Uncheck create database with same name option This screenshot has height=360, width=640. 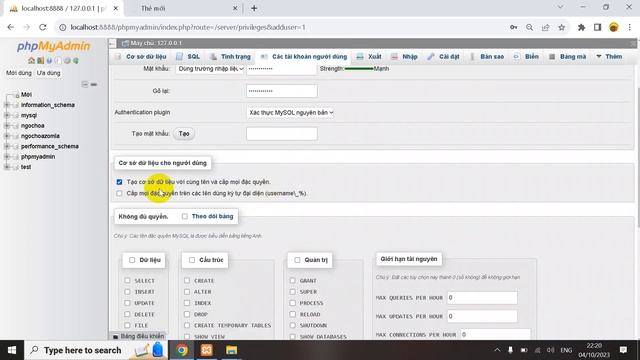(x=119, y=182)
